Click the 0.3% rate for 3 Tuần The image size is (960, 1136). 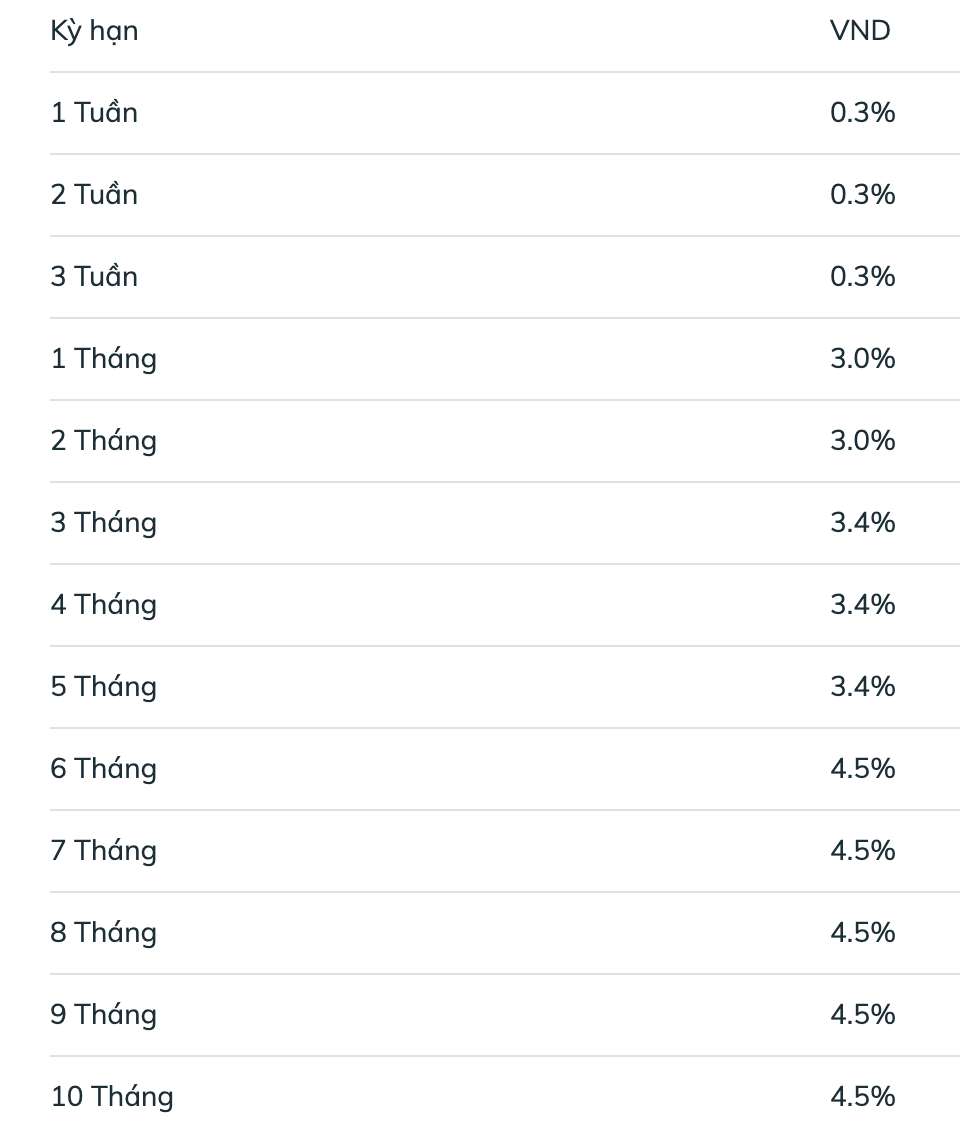[x=862, y=276]
